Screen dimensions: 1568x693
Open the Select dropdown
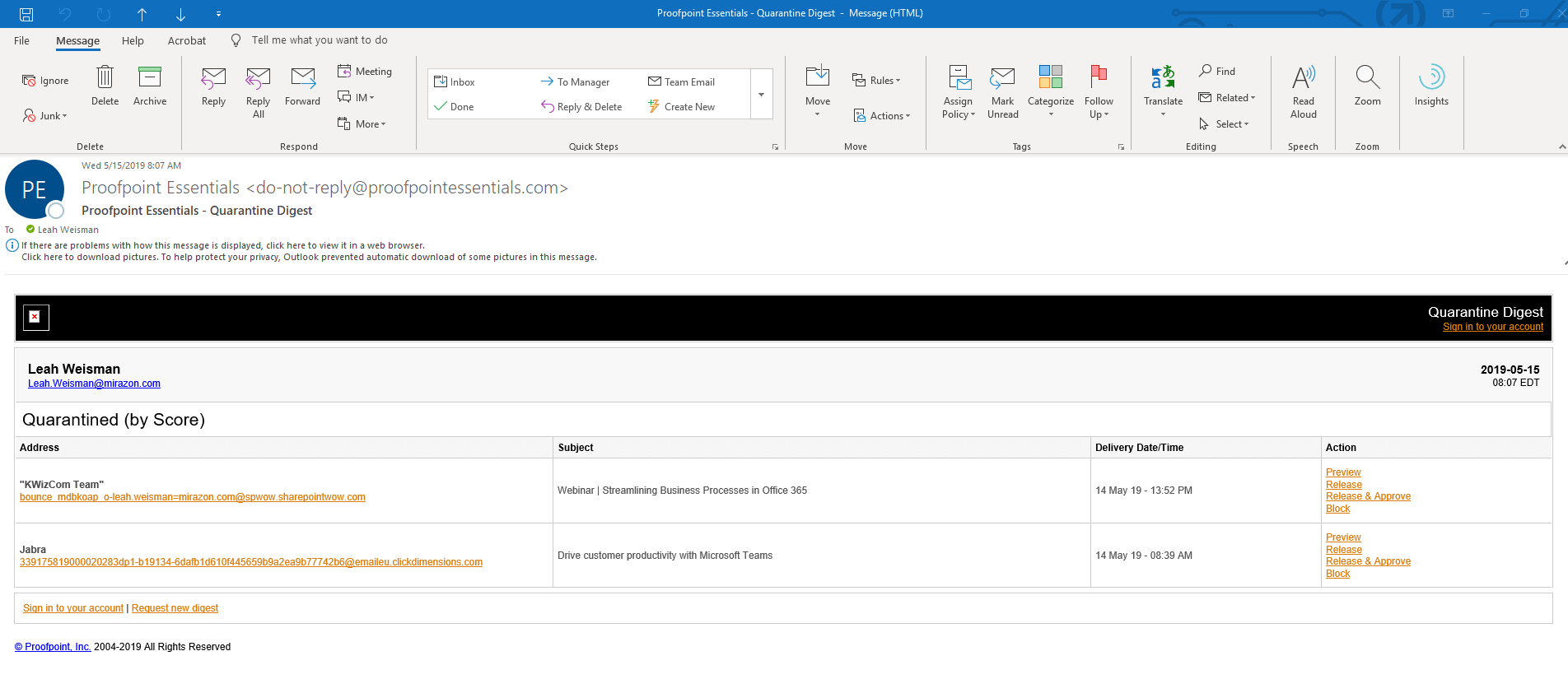point(1224,124)
